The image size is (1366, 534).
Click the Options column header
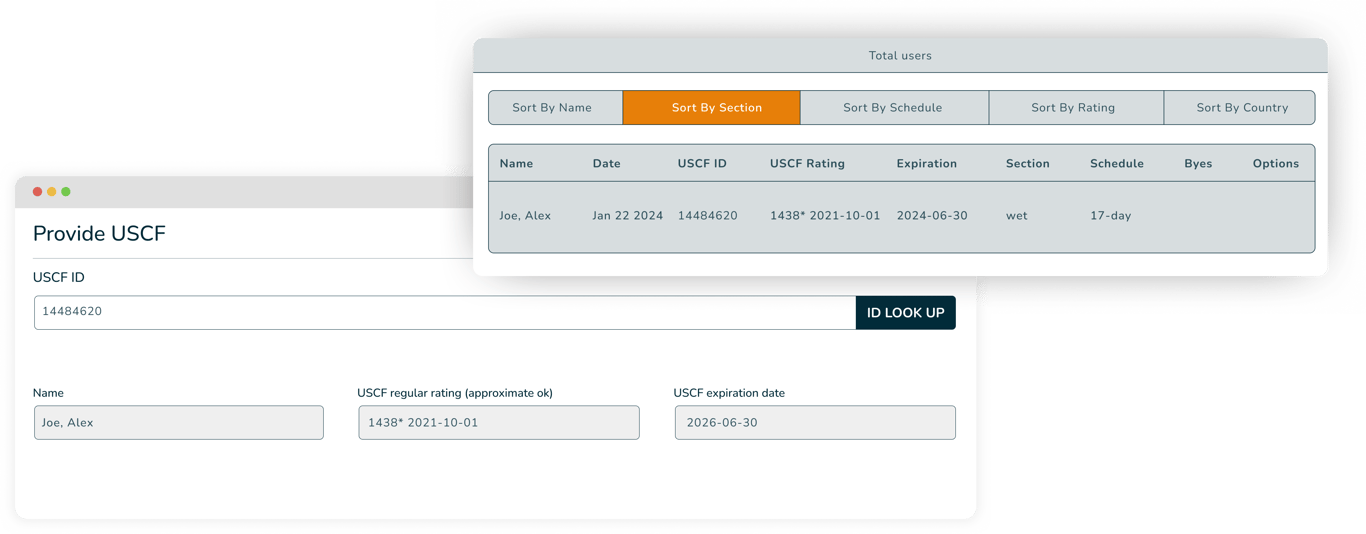(x=1276, y=164)
